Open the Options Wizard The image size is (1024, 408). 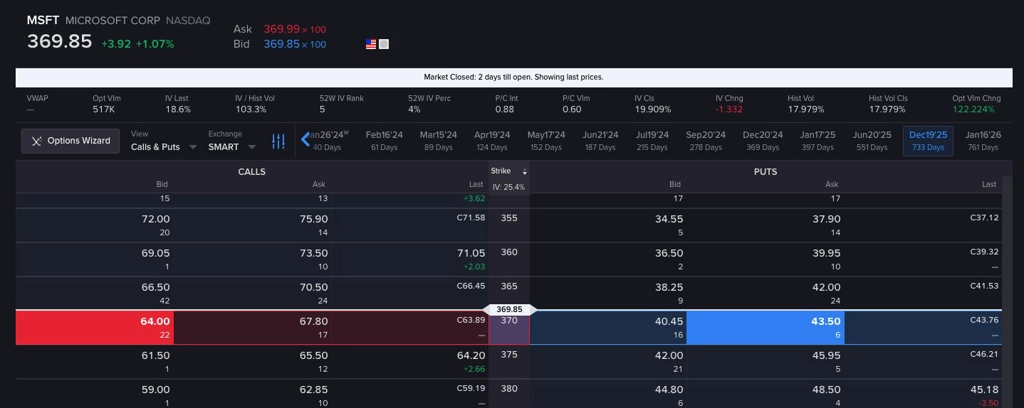click(71, 140)
